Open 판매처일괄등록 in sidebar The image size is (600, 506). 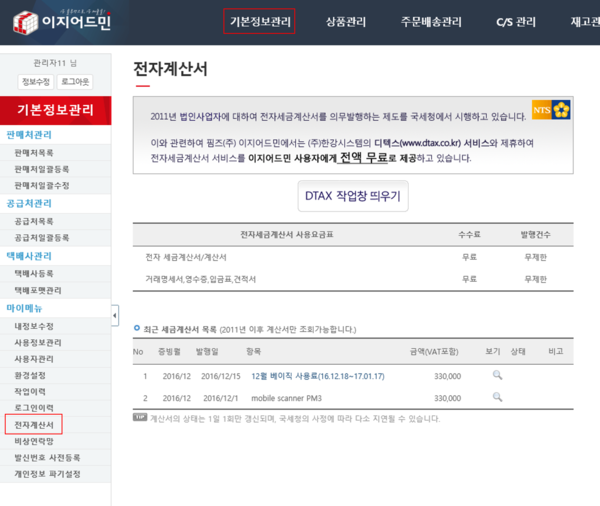[42, 169]
